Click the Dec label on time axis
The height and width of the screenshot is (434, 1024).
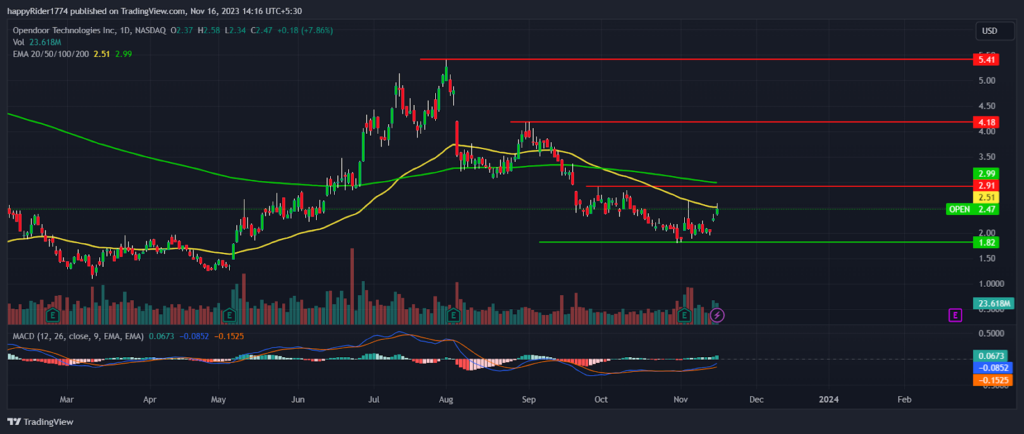coord(756,398)
